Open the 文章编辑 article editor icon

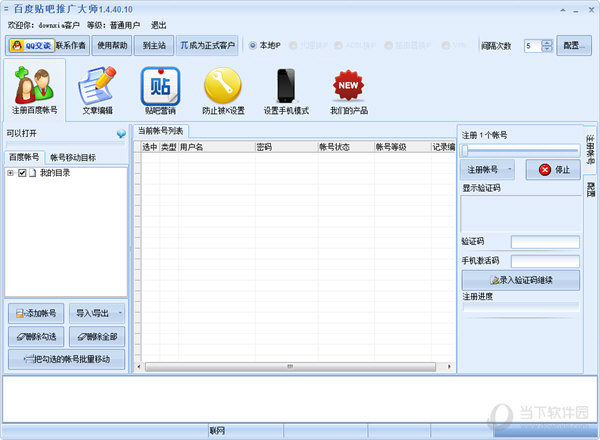pos(97,90)
